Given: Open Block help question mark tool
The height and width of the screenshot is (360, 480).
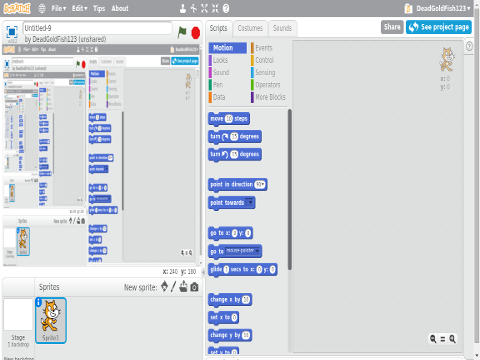Looking at the screenshot, I should (x=226, y=8).
